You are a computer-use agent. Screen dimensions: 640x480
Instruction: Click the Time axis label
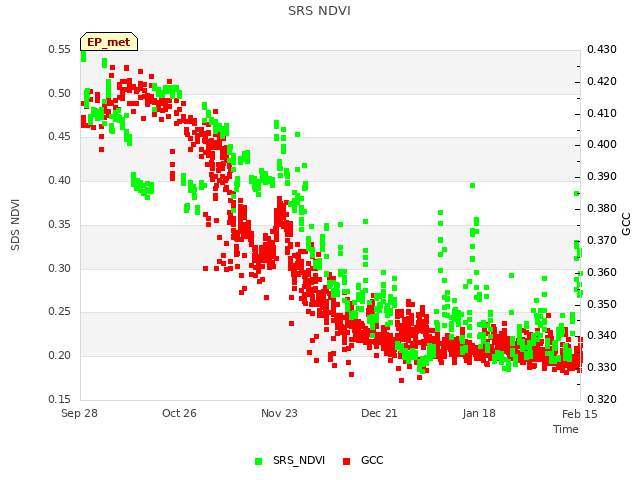pos(566,429)
